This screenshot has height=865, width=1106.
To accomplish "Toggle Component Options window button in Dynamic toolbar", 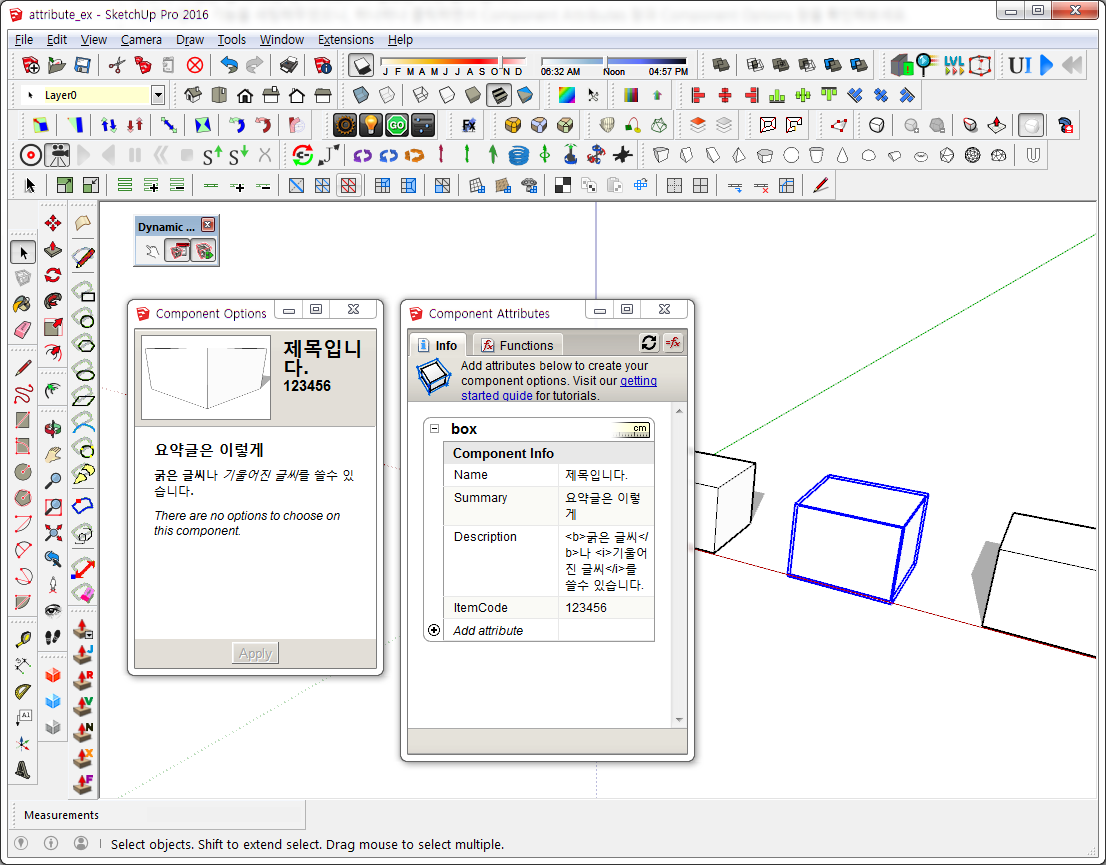I will pos(178,250).
